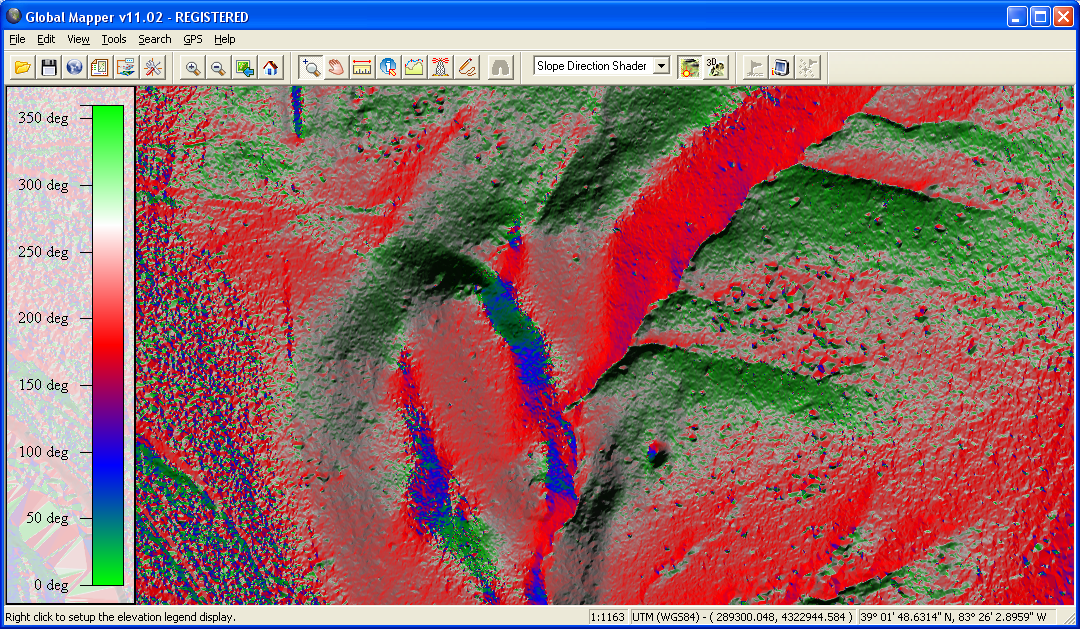1080x629 pixels.
Task: Open the GPS menu
Action: [x=192, y=39]
